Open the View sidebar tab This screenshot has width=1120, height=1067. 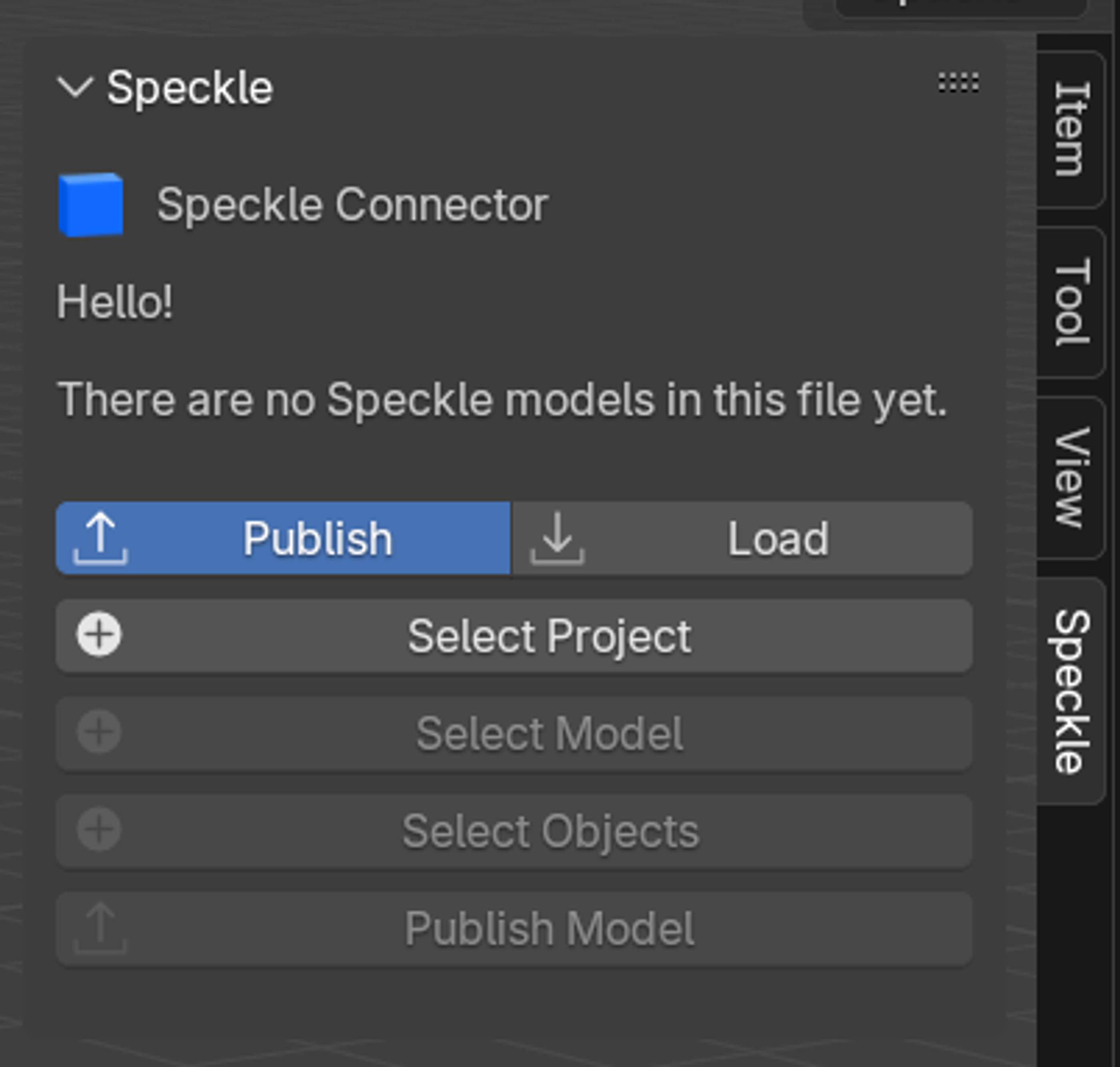[x=1070, y=478]
